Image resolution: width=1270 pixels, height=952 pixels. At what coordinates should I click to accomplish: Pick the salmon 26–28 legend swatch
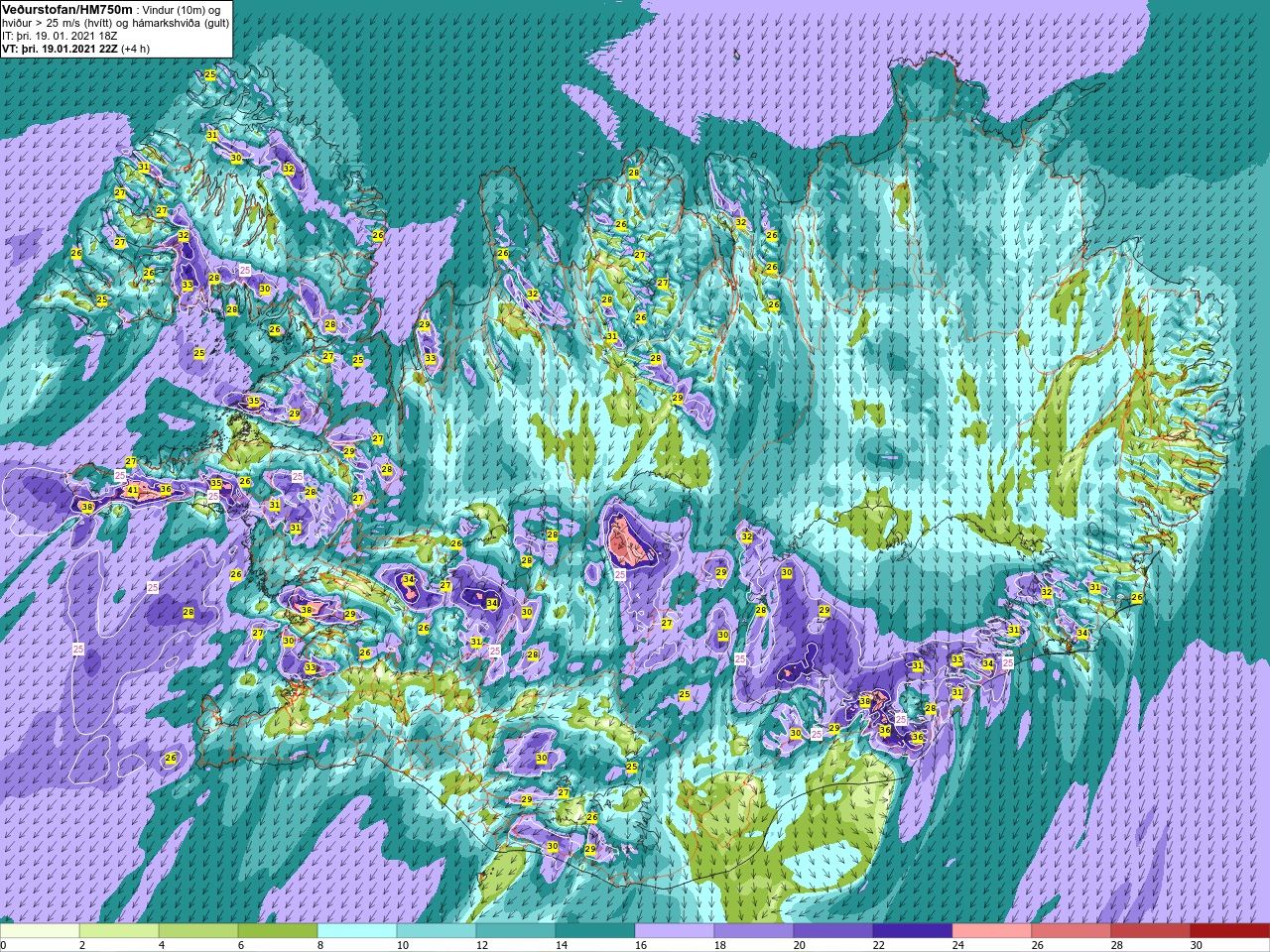point(1072,931)
